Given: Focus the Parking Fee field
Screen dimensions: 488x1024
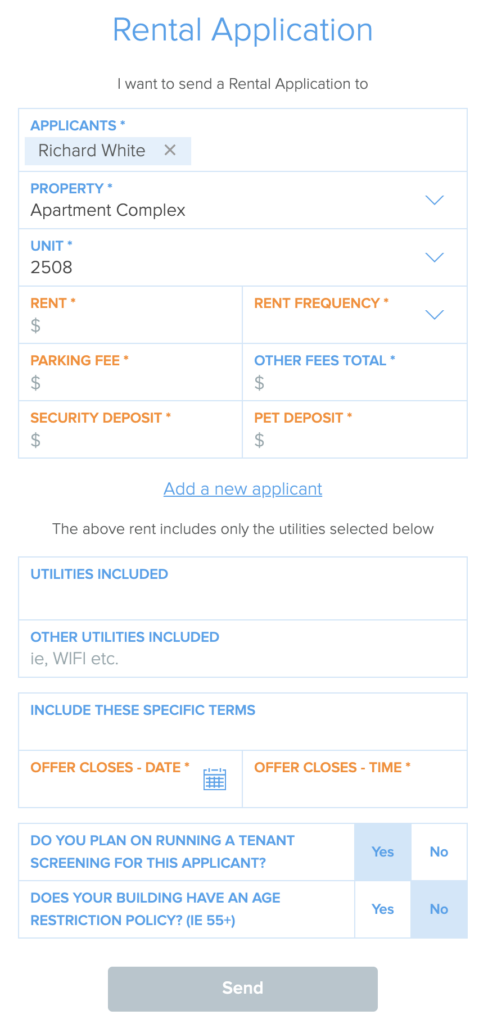Looking at the screenshot, I should pyautogui.click(x=131, y=372).
